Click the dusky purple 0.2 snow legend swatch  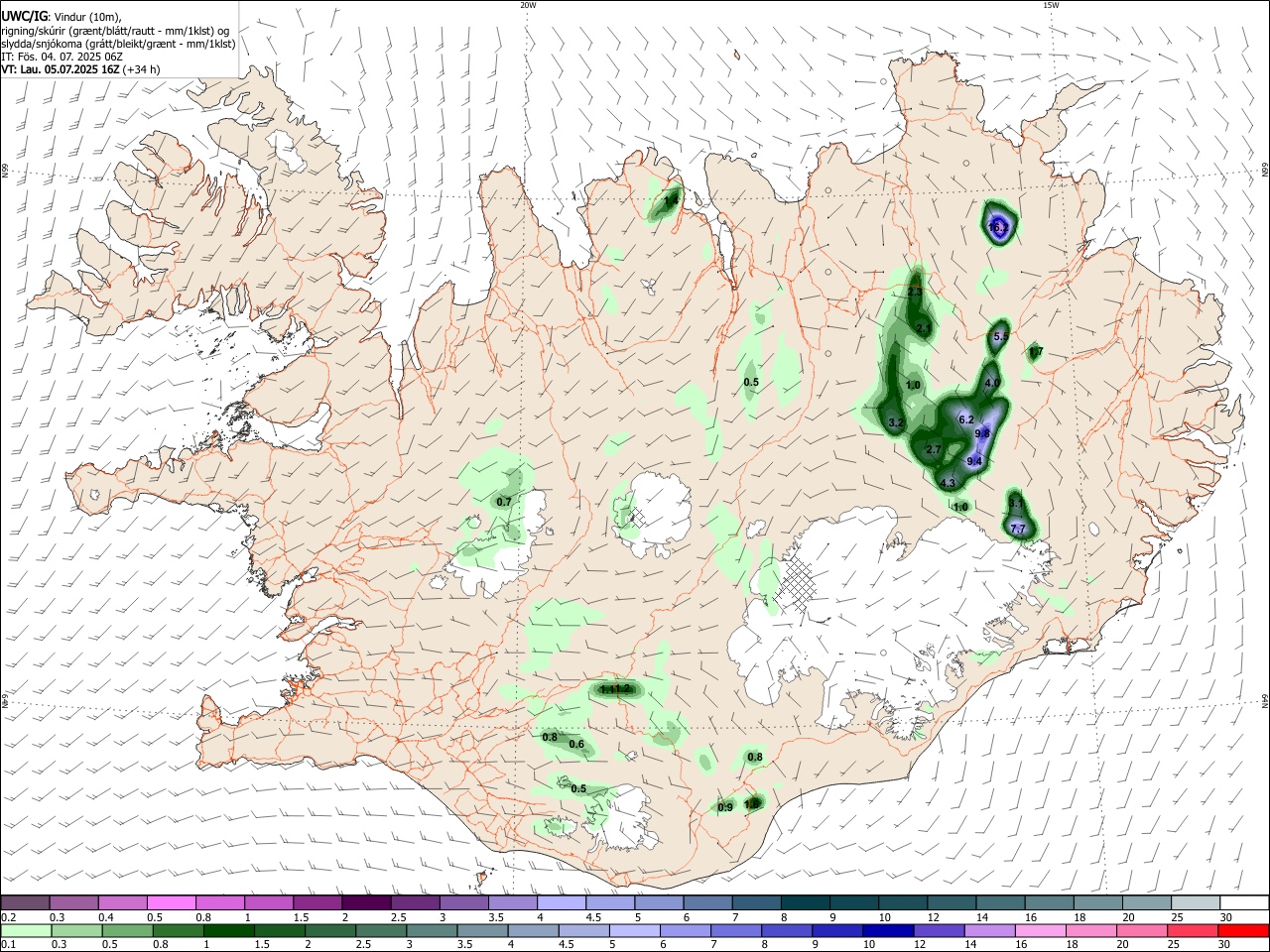(x=25, y=903)
